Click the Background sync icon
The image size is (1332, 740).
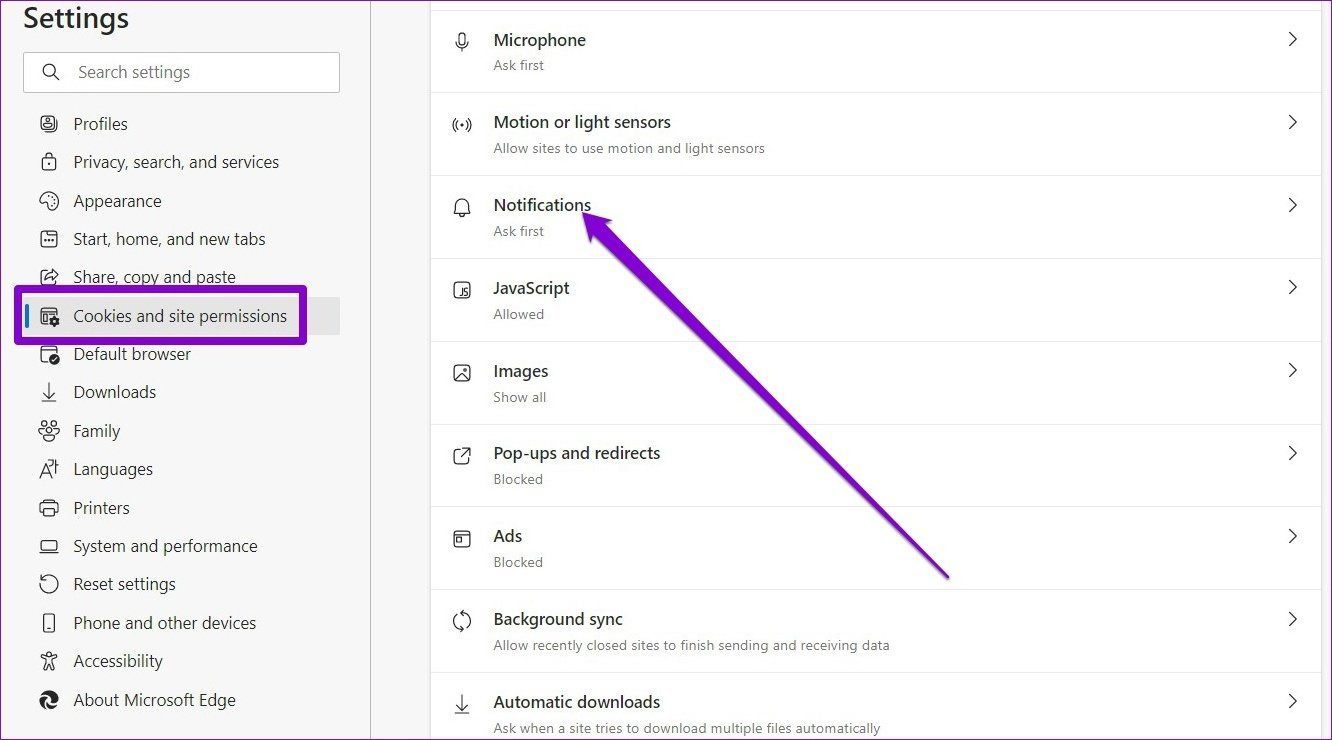coord(461,621)
